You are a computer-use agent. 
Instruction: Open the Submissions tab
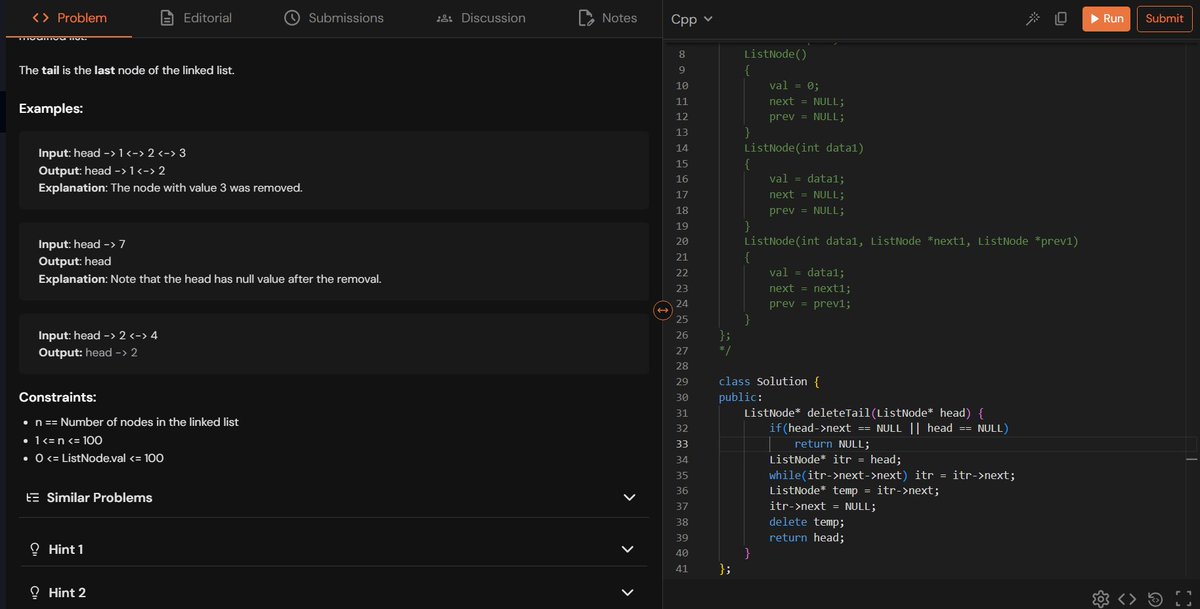(334, 18)
